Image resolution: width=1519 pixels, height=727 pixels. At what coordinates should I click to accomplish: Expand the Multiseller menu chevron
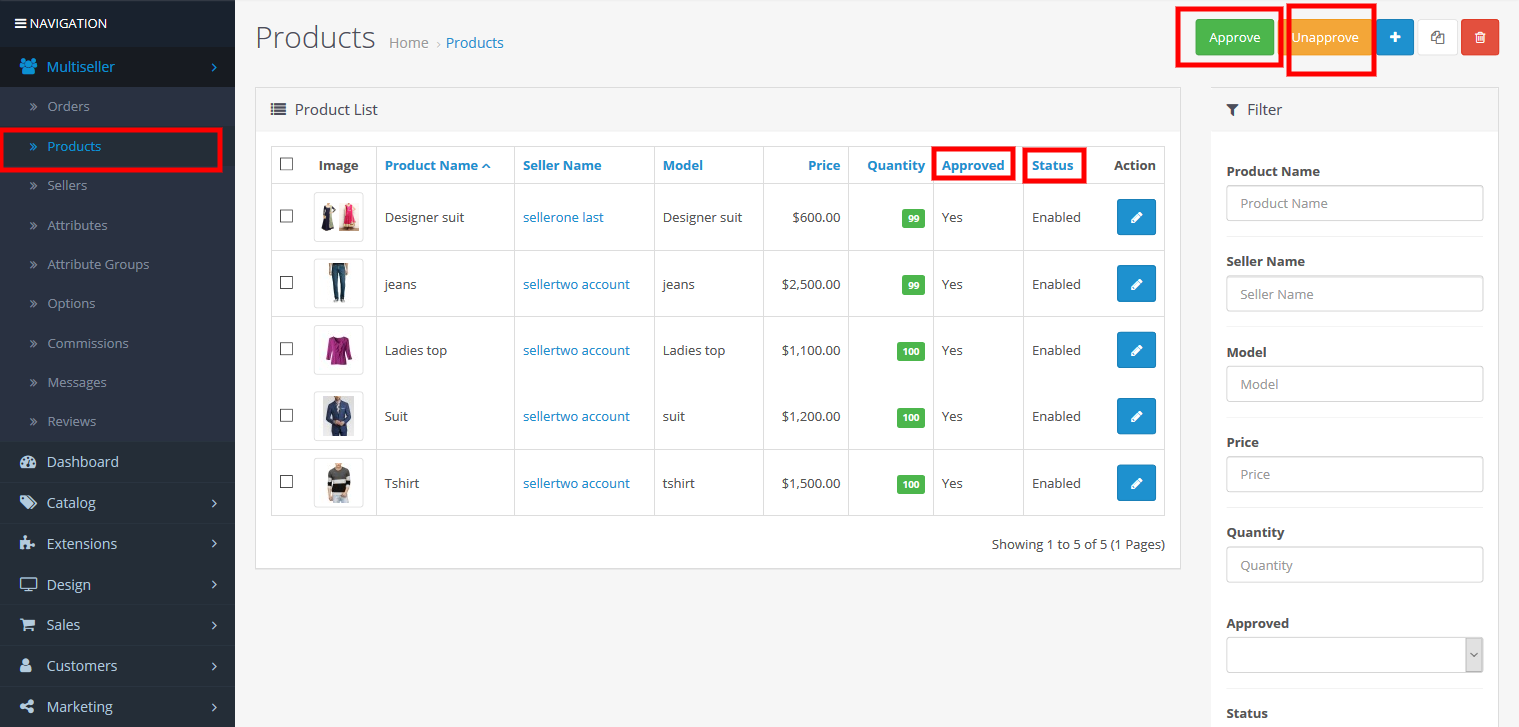pos(214,67)
